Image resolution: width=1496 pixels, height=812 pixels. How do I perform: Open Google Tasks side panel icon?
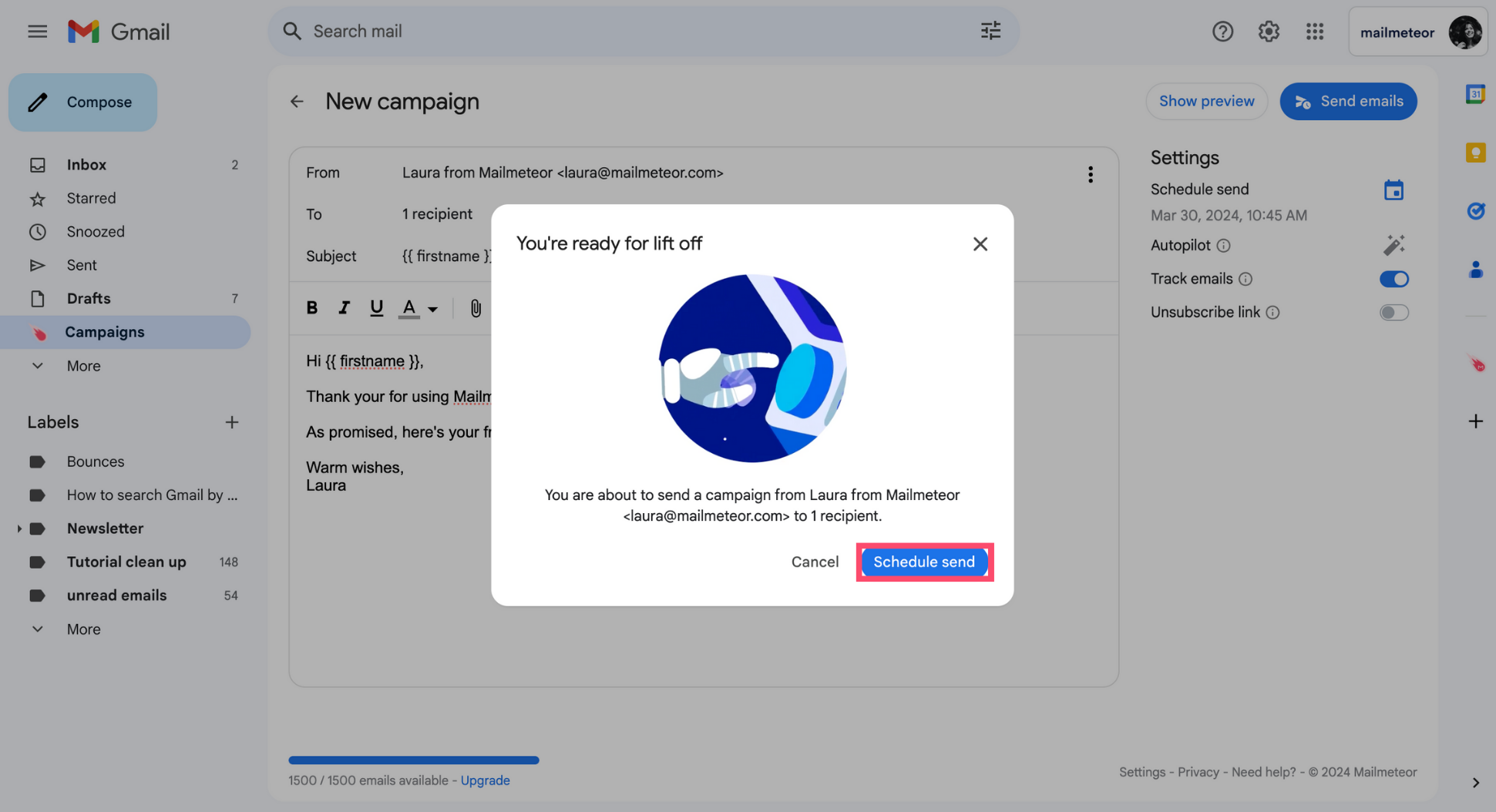pos(1475,210)
